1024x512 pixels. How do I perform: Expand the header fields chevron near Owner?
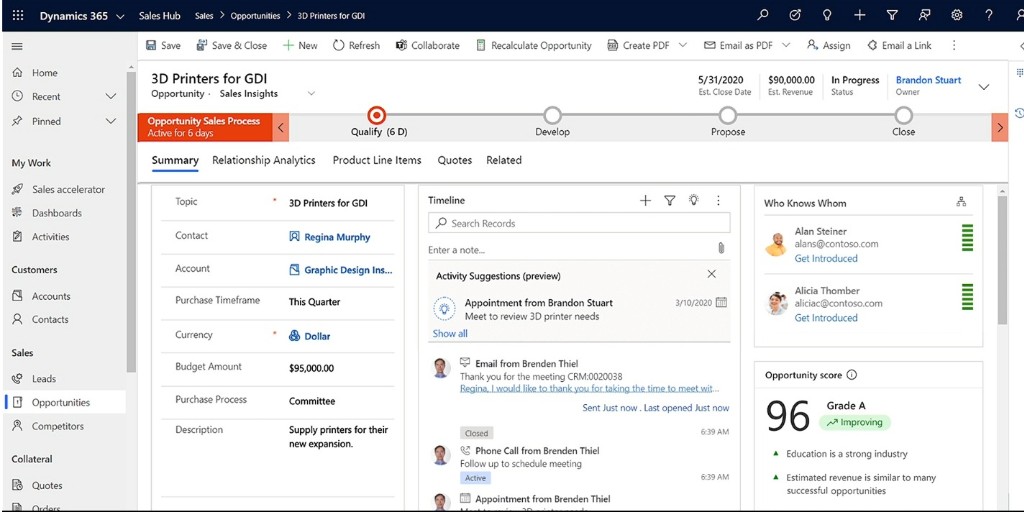pyautogui.click(x=984, y=87)
